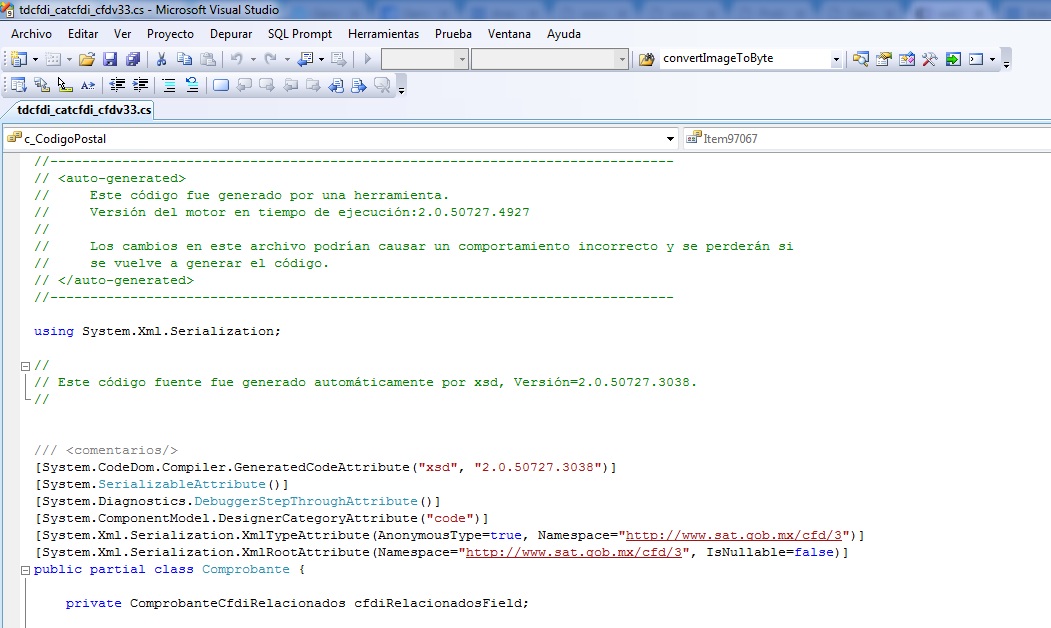
Task: Open the Herramientas menu
Action: [x=383, y=34]
